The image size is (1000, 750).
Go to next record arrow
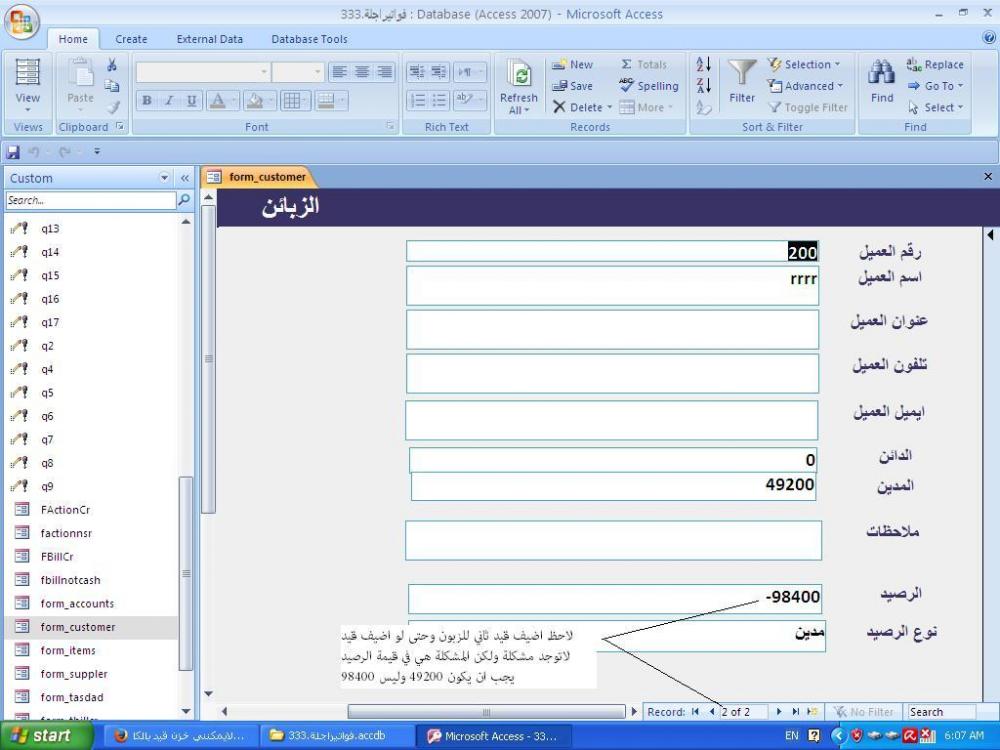click(778, 712)
